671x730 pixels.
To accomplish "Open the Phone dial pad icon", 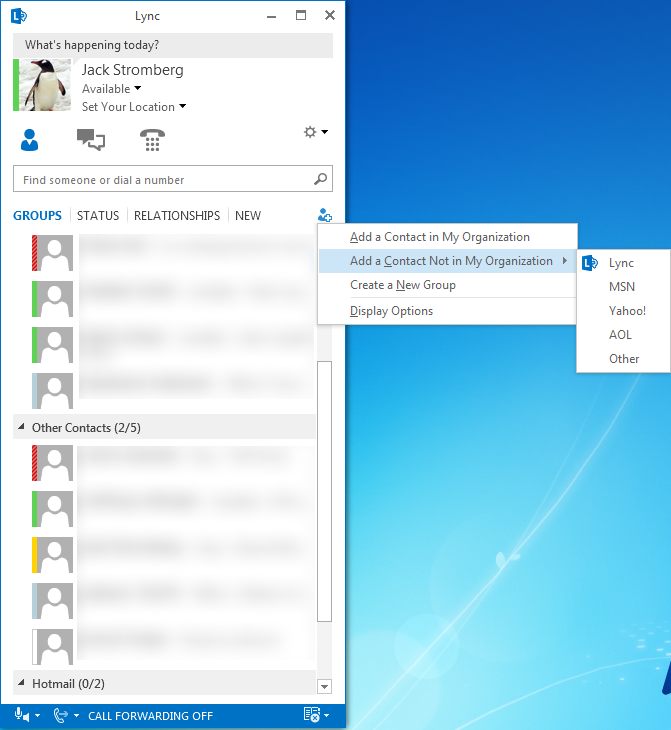I will 152,140.
